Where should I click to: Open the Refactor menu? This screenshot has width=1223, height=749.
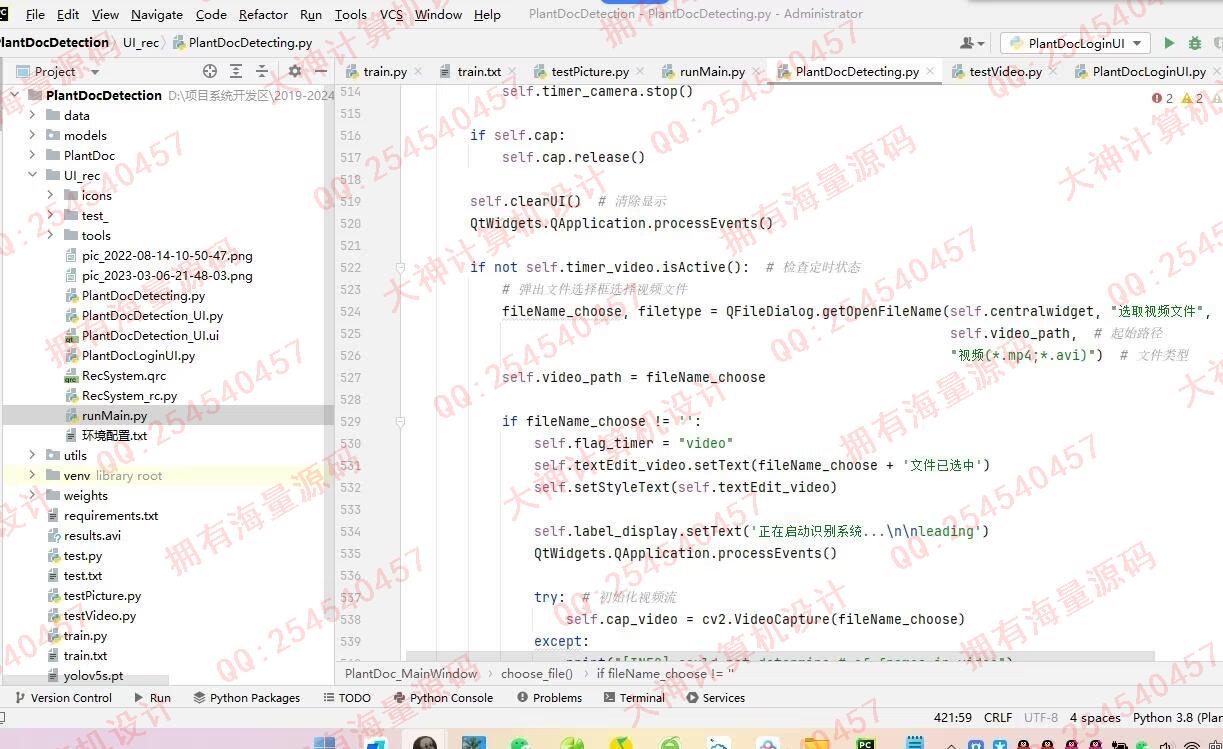(x=264, y=14)
